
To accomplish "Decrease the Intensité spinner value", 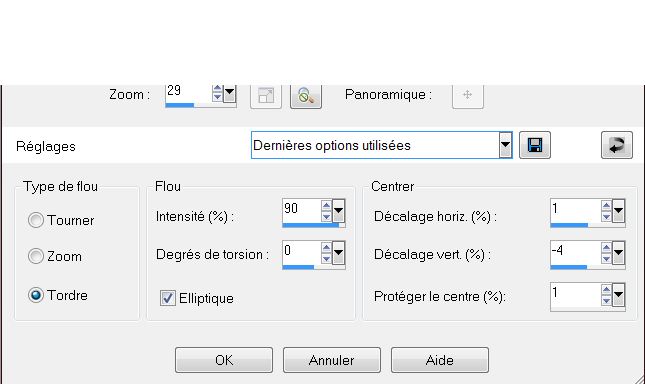I will 326,217.
